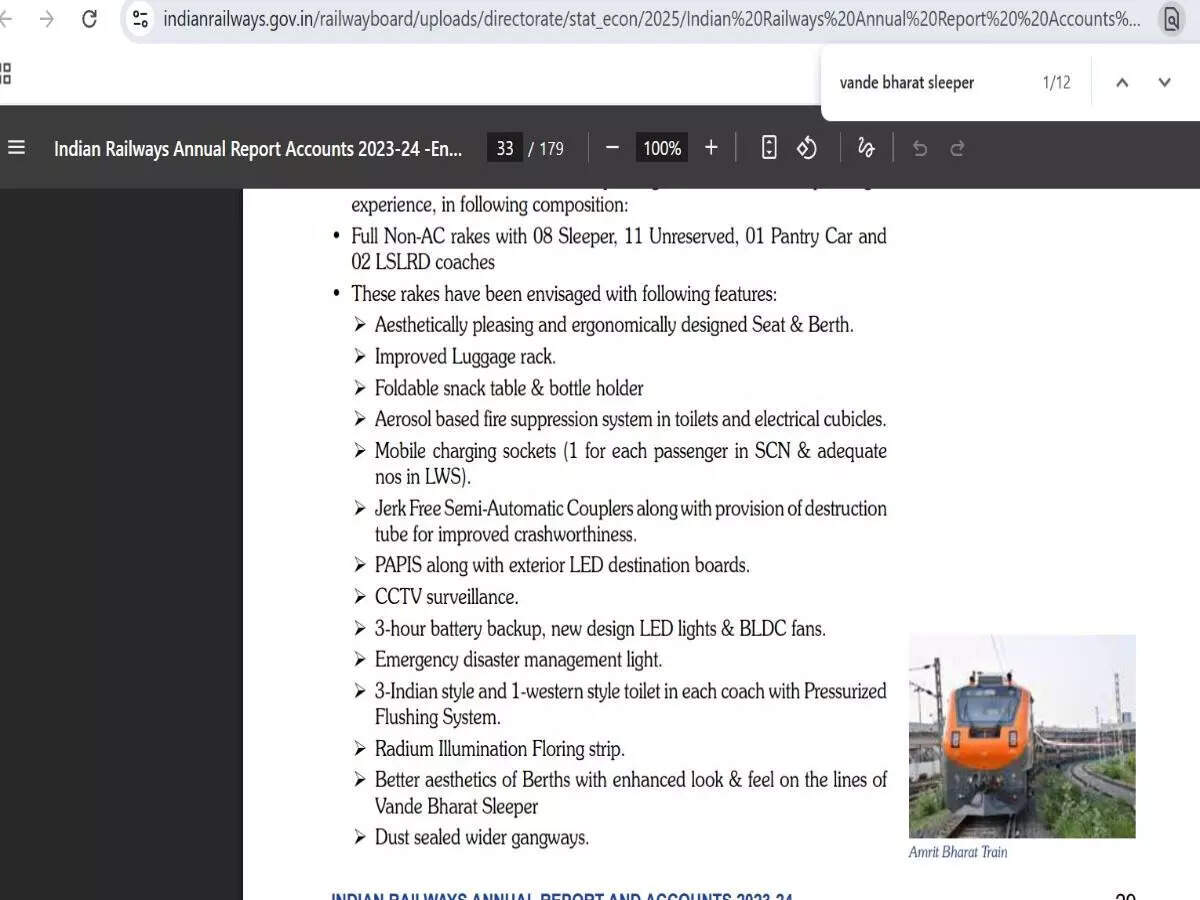Zoom out on the PDF document
1200x900 pixels.
click(x=612, y=147)
